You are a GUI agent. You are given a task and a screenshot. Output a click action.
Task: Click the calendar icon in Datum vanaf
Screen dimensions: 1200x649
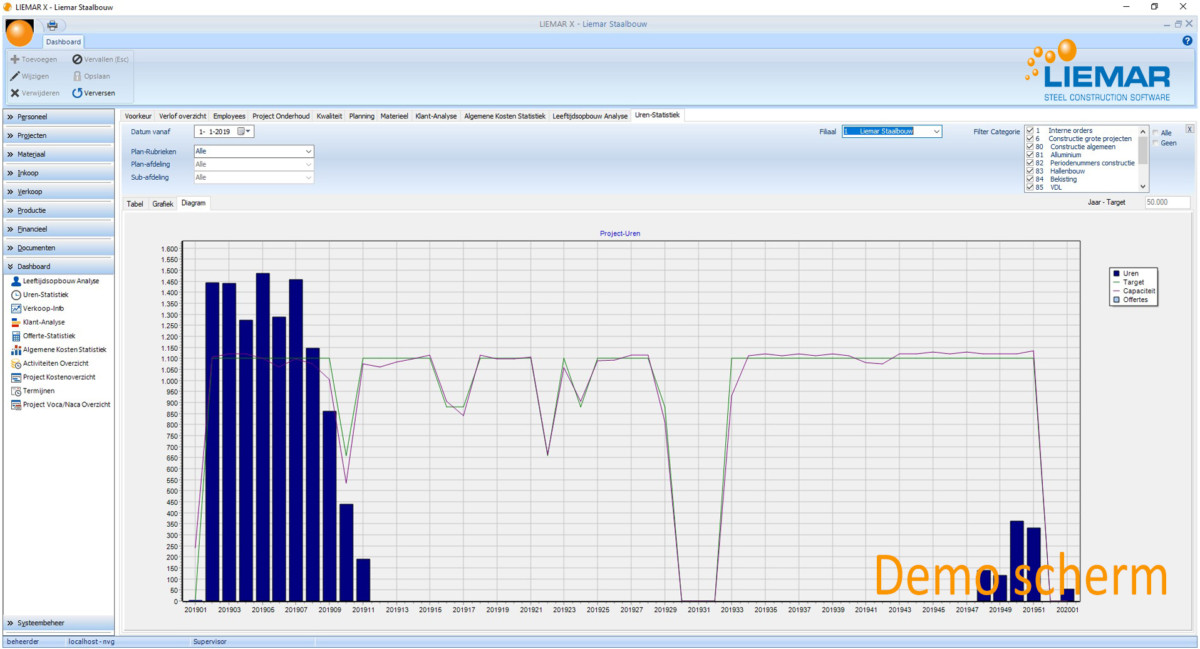pyautogui.click(x=241, y=131)
